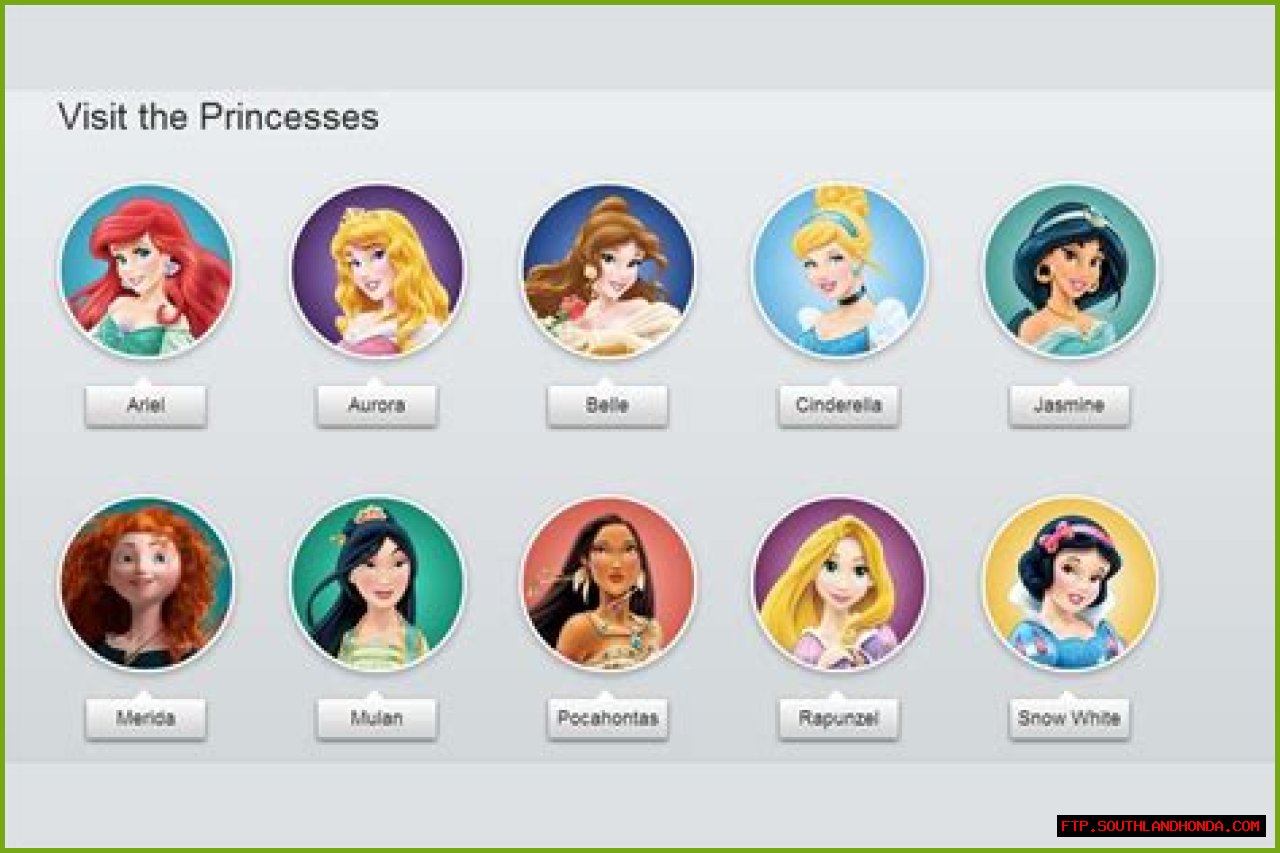1280x853 pixels.
Task: Click Belle's circular portrait
Action: pyautogui.click(x=607, y=271)
